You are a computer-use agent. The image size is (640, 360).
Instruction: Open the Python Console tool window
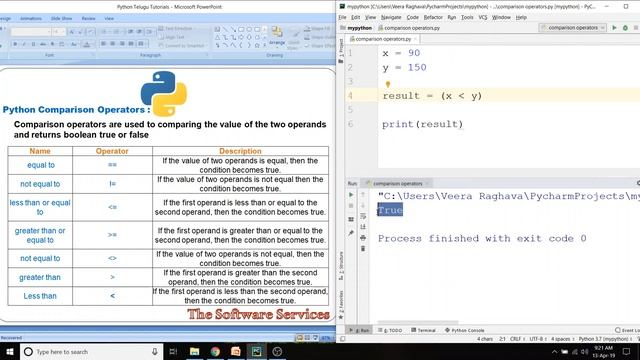click(464, 330)
